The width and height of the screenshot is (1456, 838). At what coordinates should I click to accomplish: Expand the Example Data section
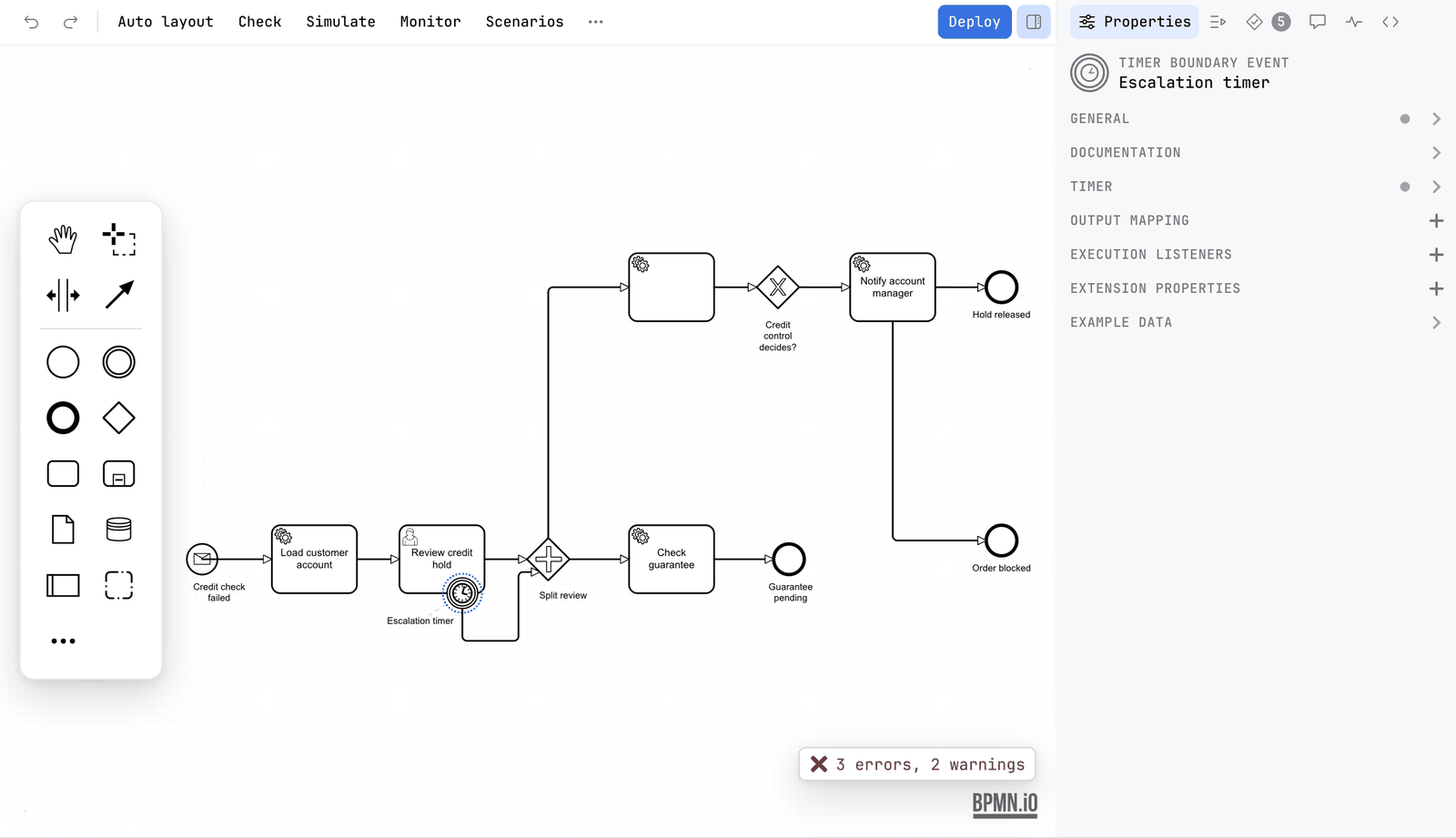click(1256, 323)
